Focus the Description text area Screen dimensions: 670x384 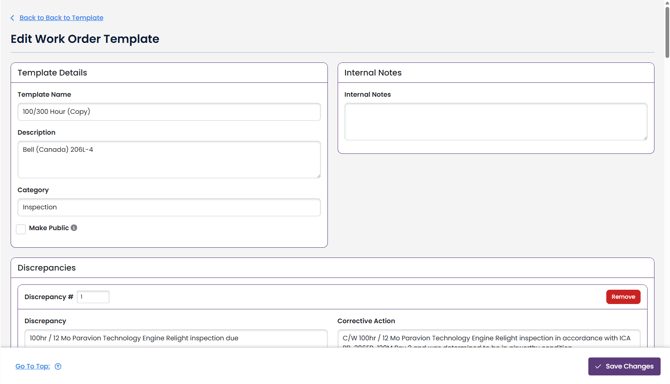(169, 159)
